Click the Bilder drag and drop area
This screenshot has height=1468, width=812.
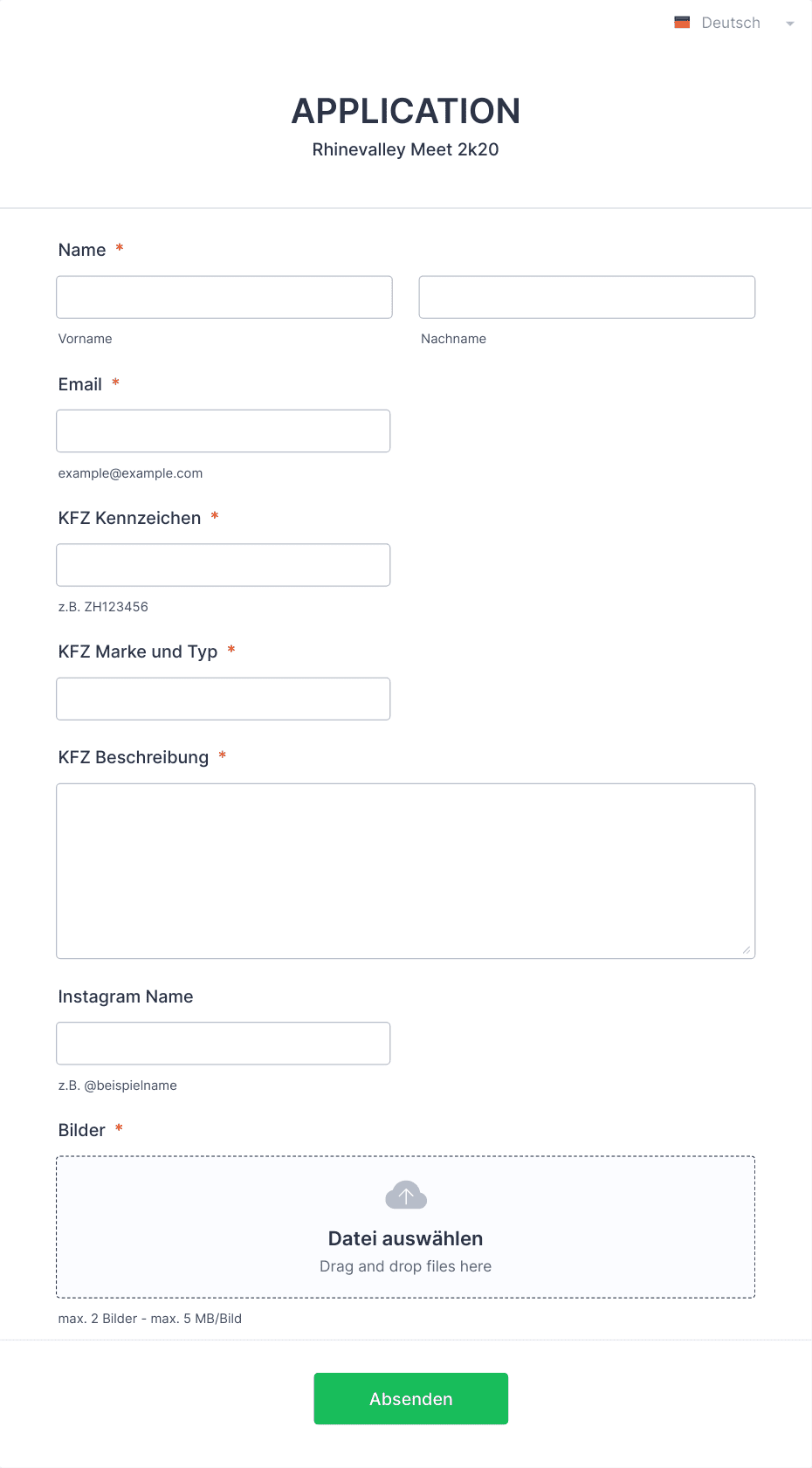pos(406,1227)
